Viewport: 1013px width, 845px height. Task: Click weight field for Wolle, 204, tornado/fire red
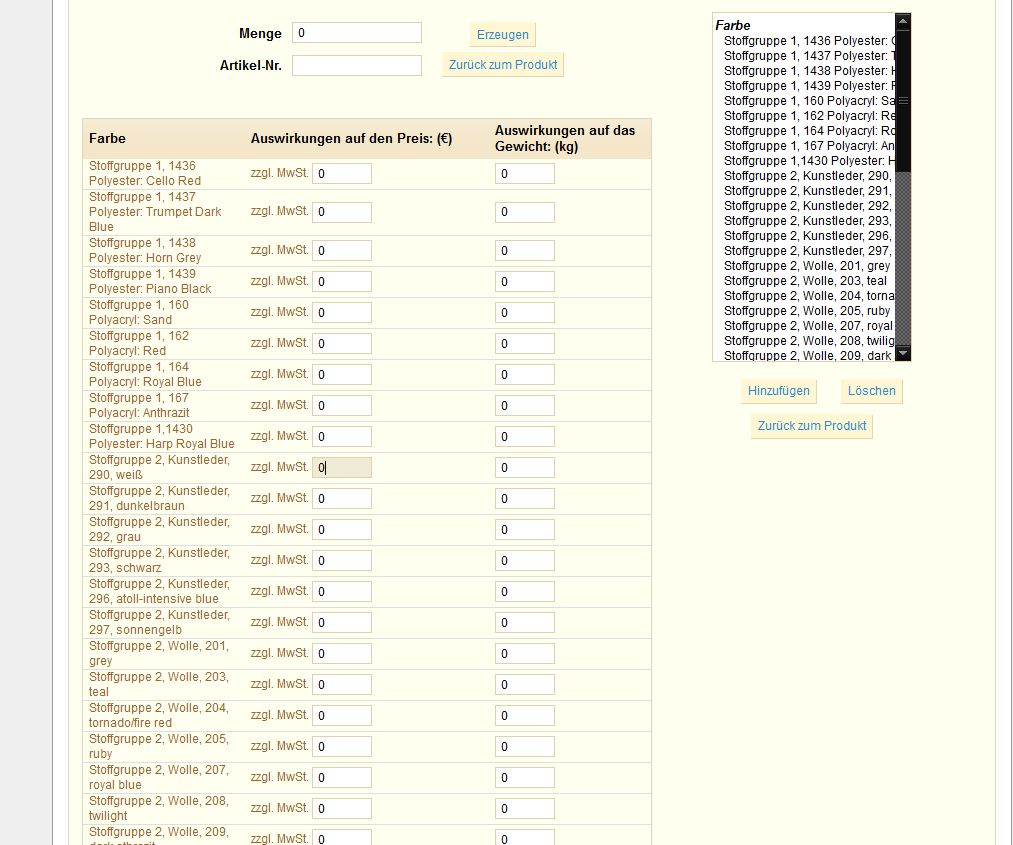click(525, 716)
